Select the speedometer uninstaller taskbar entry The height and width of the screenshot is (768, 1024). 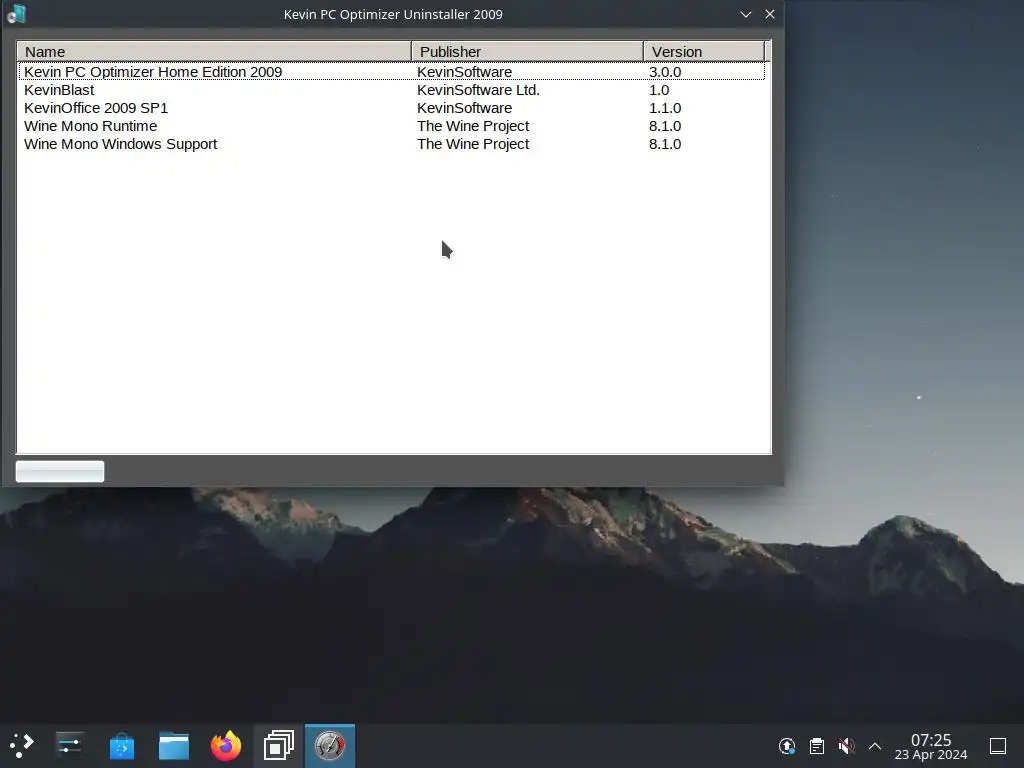tap(330, 746)
